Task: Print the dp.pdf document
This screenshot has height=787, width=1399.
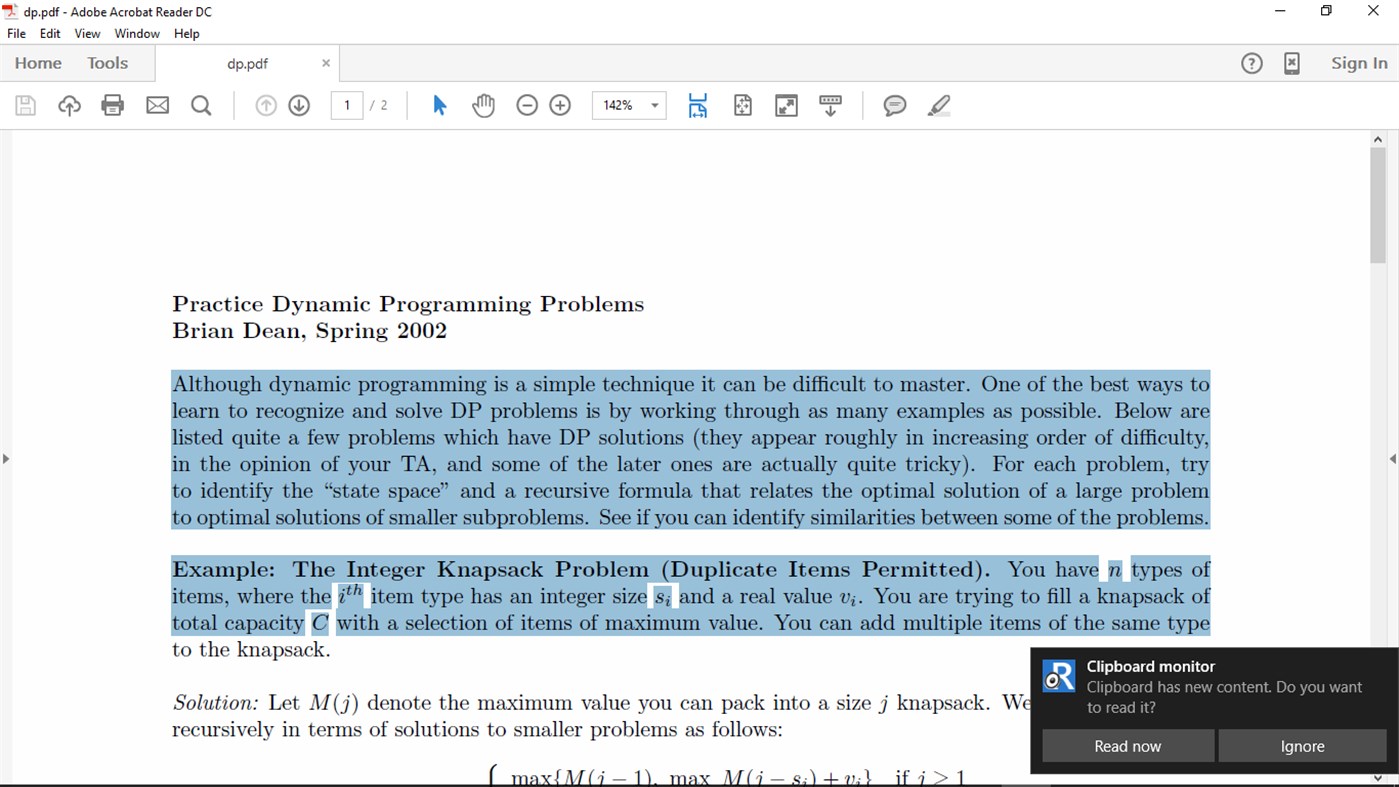Action: point(112,104)
